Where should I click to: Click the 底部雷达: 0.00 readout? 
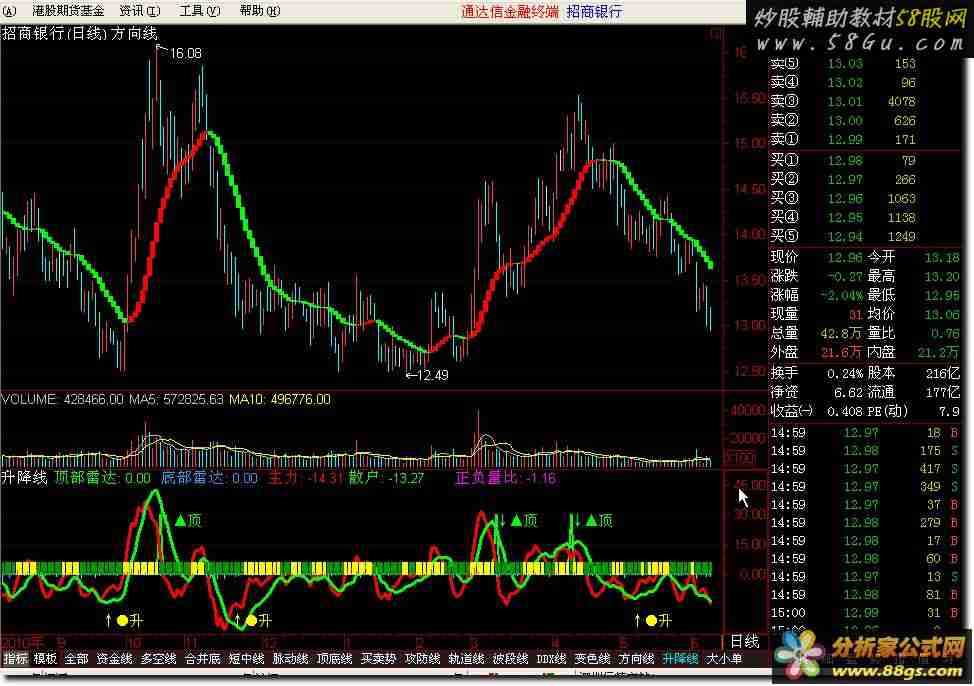pyautogui.click(x=209, y=478)
